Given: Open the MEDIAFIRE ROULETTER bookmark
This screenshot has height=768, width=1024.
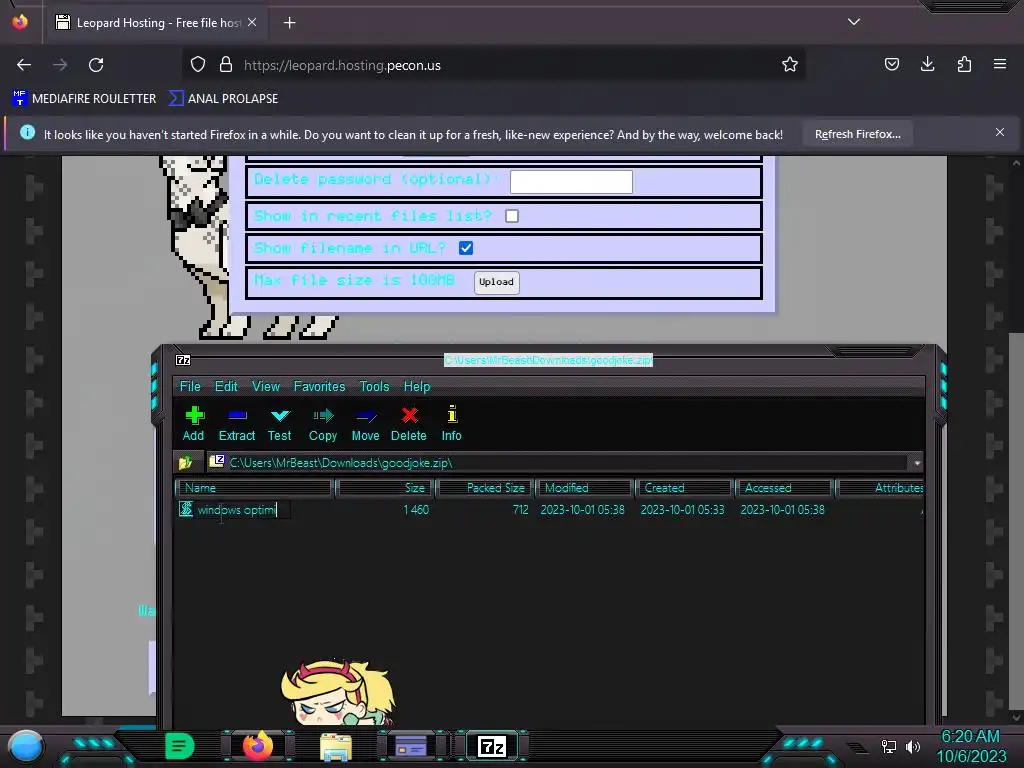Looking at the screenshot, I should tap(84, 99).
